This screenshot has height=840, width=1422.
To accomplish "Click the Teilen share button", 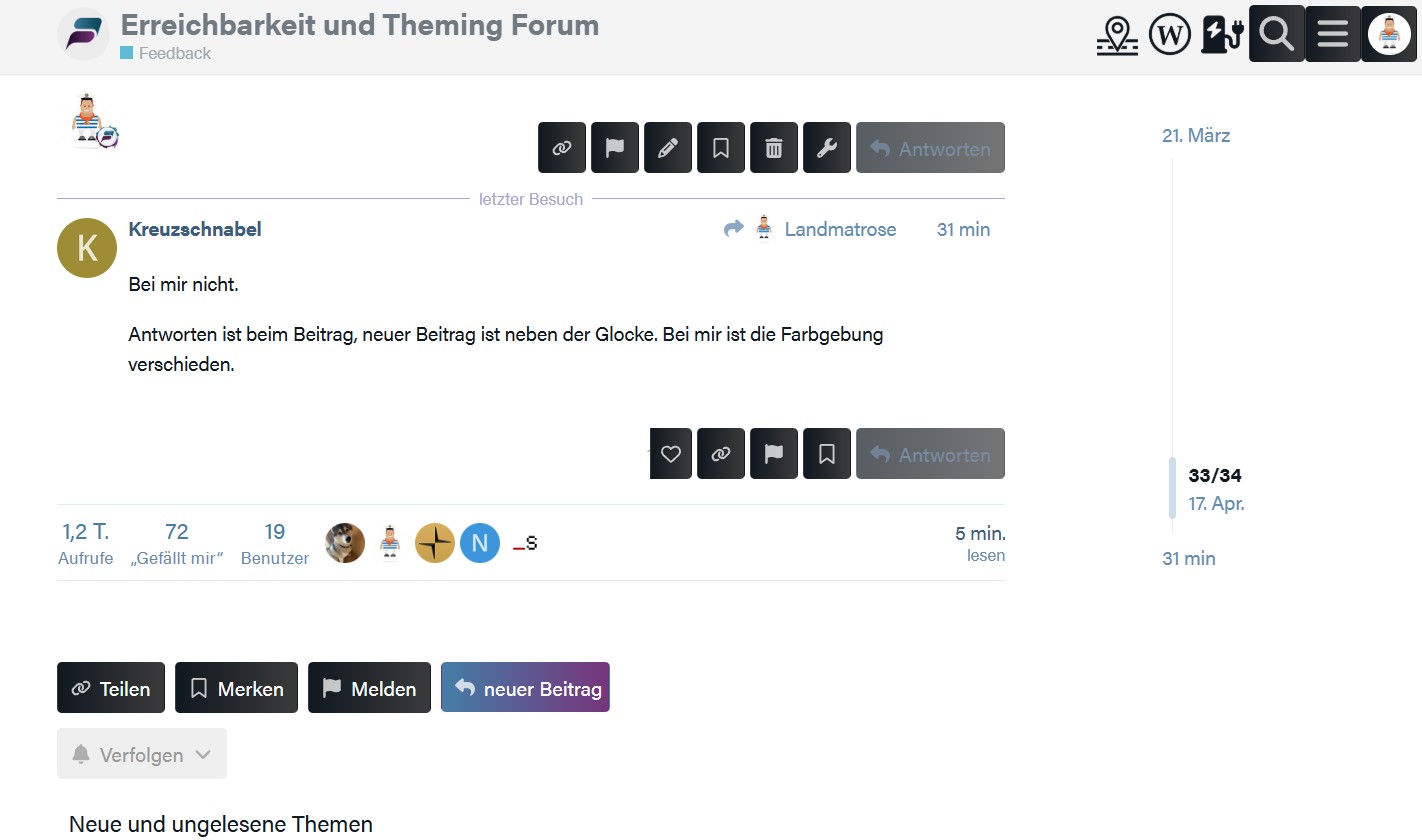I will click(x=110, y=688).
